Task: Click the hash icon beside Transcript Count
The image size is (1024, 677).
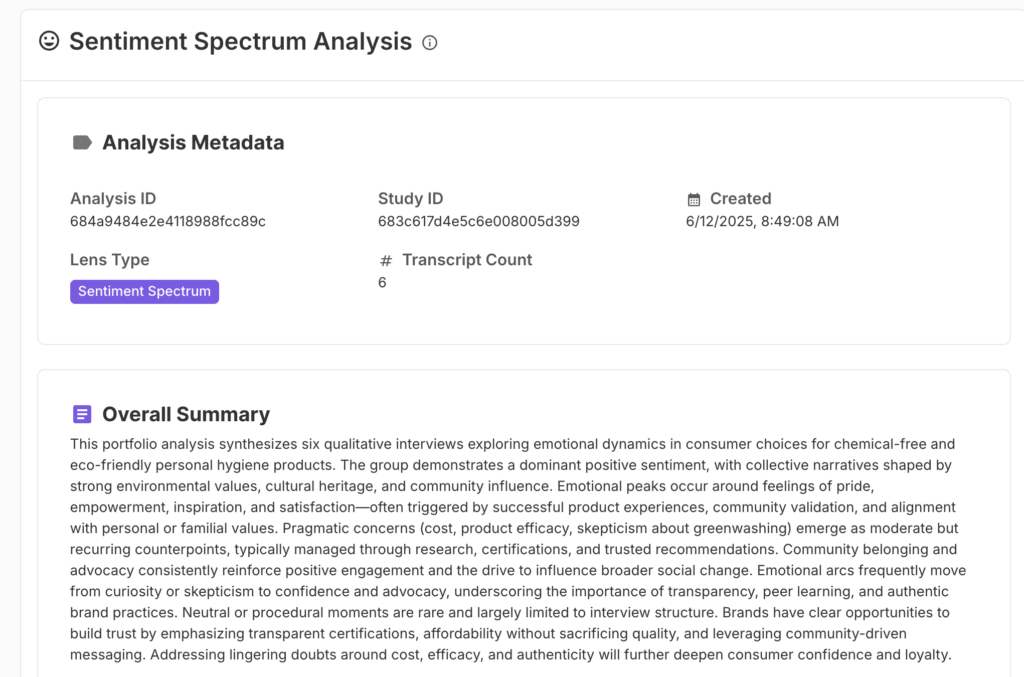Action: [386, 261]
